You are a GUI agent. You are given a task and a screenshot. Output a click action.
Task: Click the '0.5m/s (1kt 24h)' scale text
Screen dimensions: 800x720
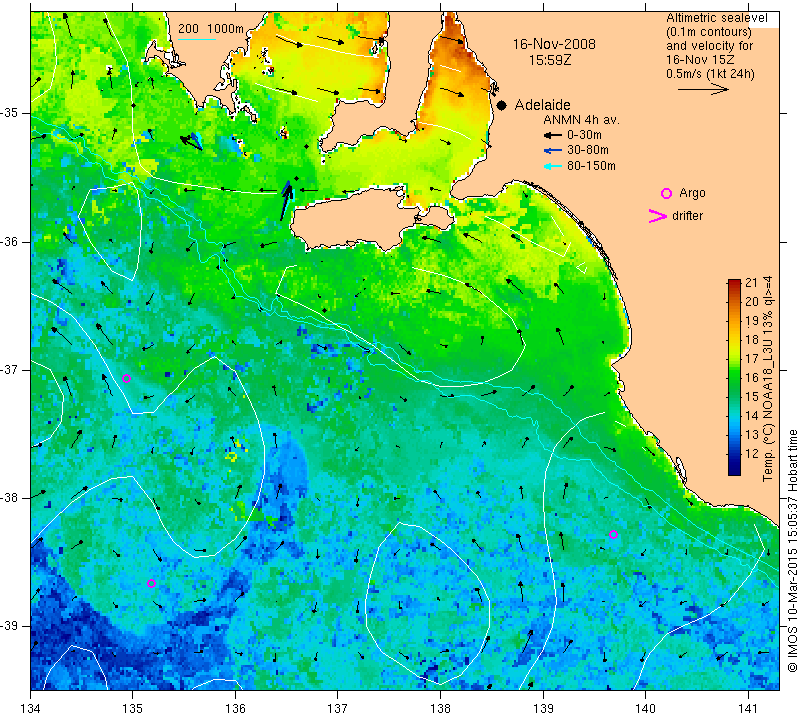[x=710, y=73]
